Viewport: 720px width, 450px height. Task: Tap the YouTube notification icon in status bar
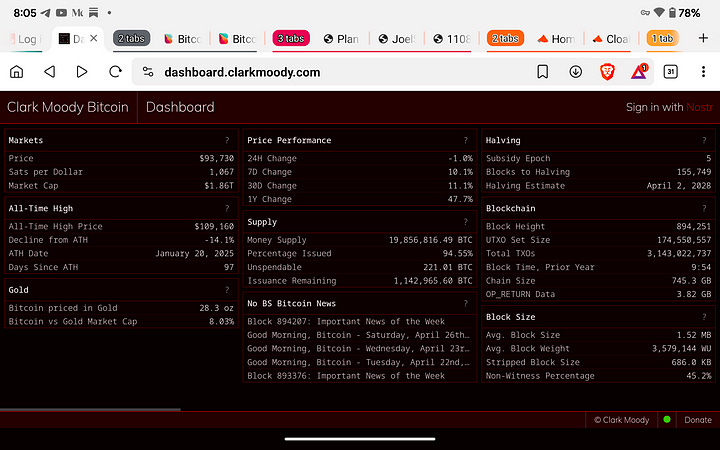click(61, 13)
